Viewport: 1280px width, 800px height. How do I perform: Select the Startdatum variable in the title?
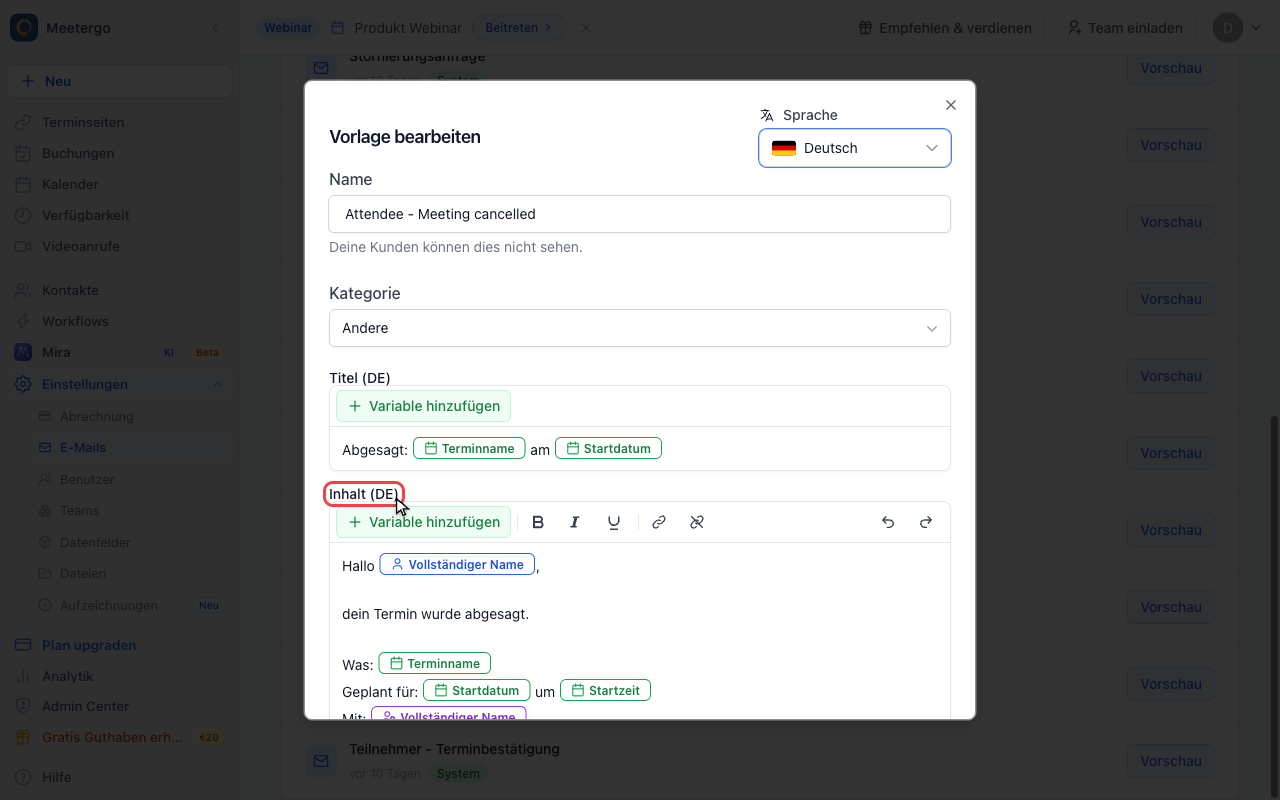(608, 449)
